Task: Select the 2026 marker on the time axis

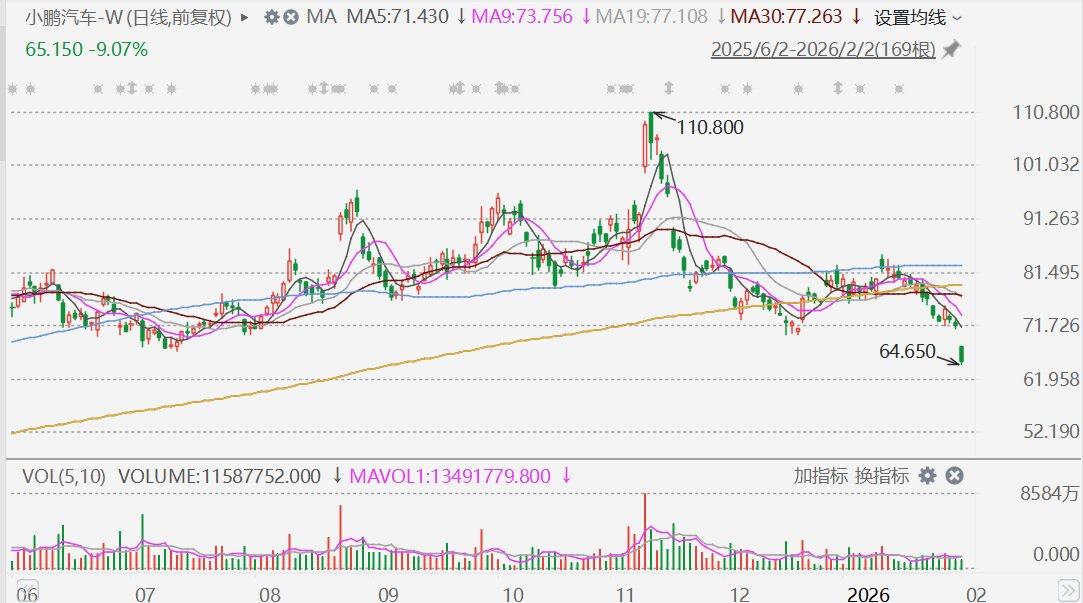Action: (868, 595)
